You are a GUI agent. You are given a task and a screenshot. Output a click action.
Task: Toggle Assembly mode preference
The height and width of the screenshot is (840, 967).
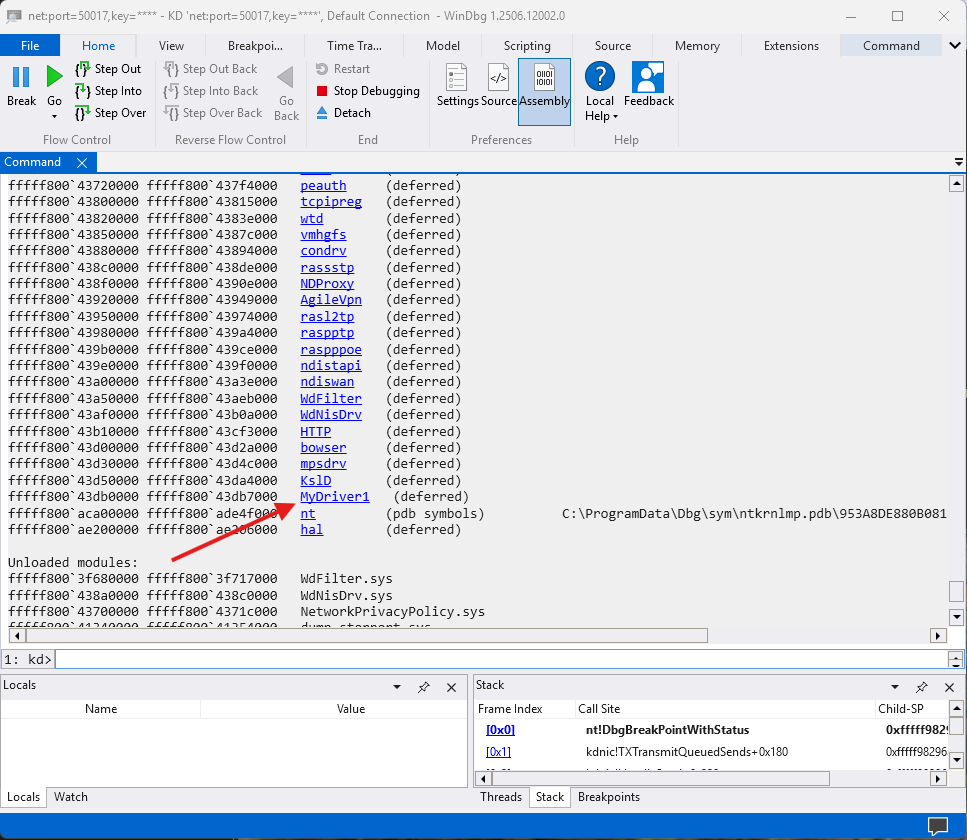[x=545, y=92]
